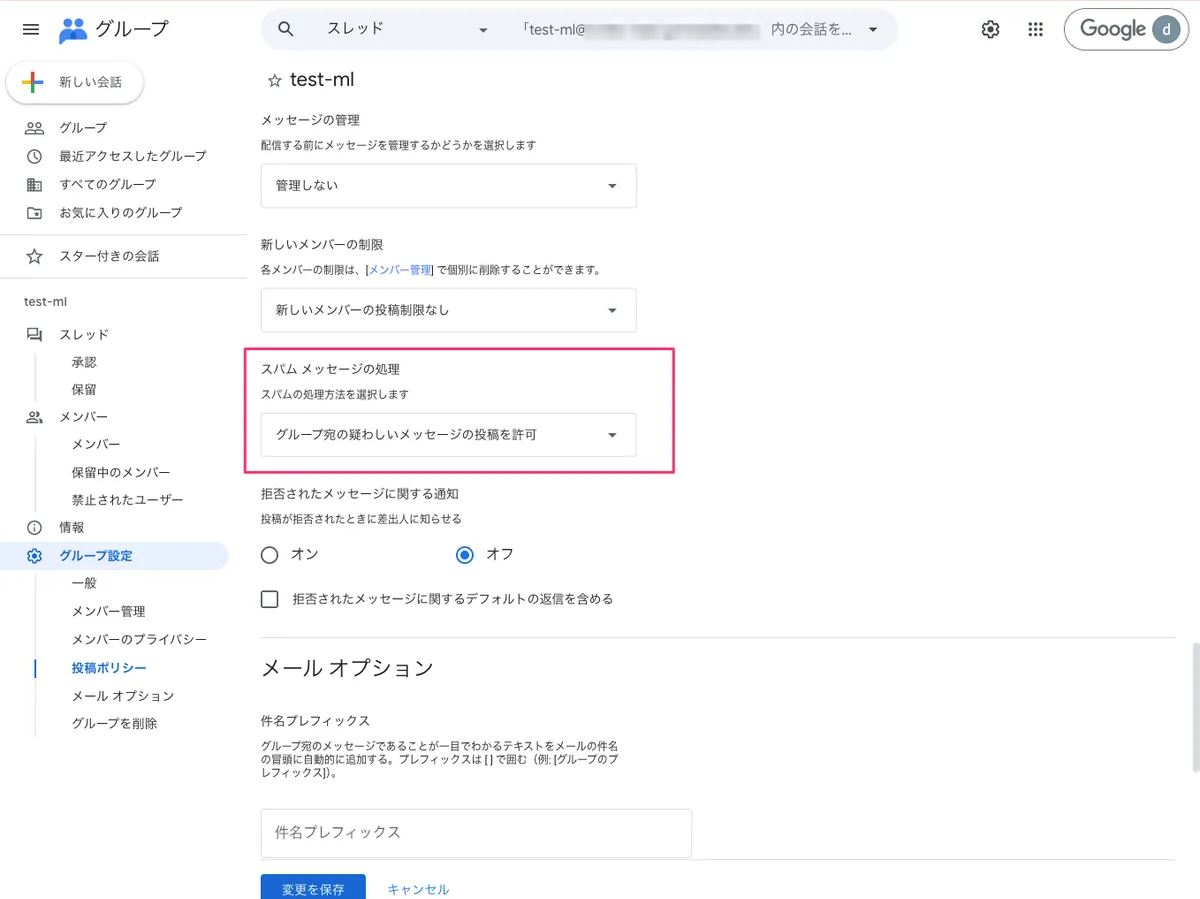Follow the メンバー管理 inline link
The width and height of the screenshot is (1200, 899).
pos(400,270)
